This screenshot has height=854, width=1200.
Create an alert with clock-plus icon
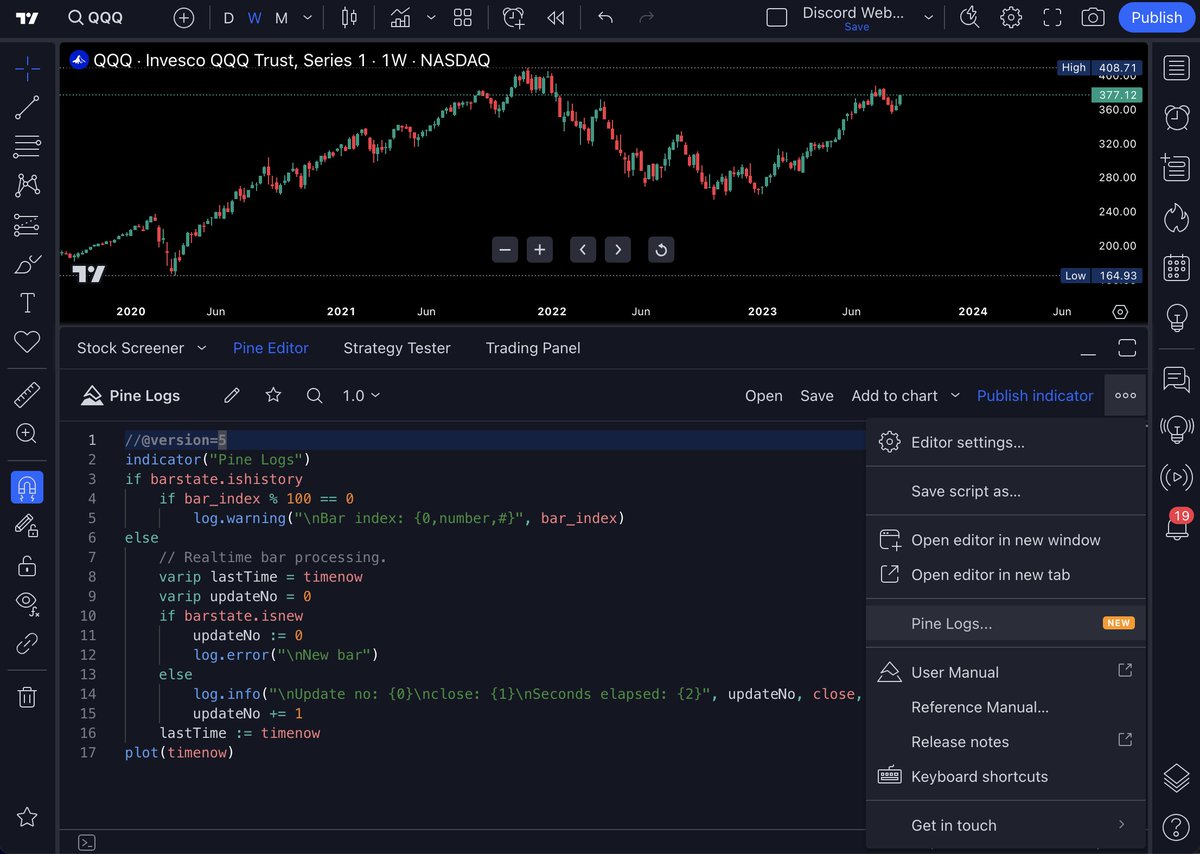click(x=514, y=17)
